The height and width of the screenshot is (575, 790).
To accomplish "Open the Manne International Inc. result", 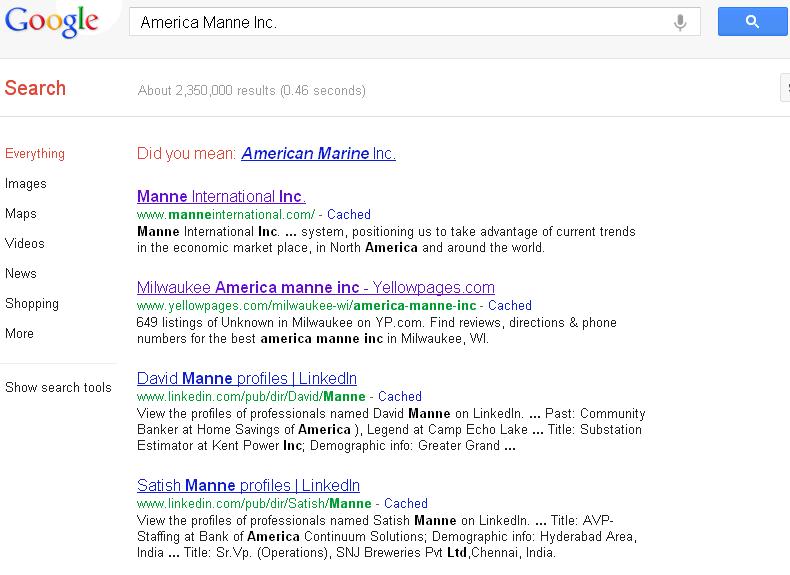I will (221, 196).
